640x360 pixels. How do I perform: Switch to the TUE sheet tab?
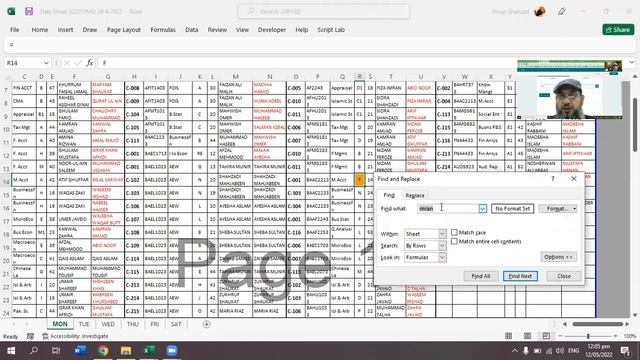(x=84, y=324)
